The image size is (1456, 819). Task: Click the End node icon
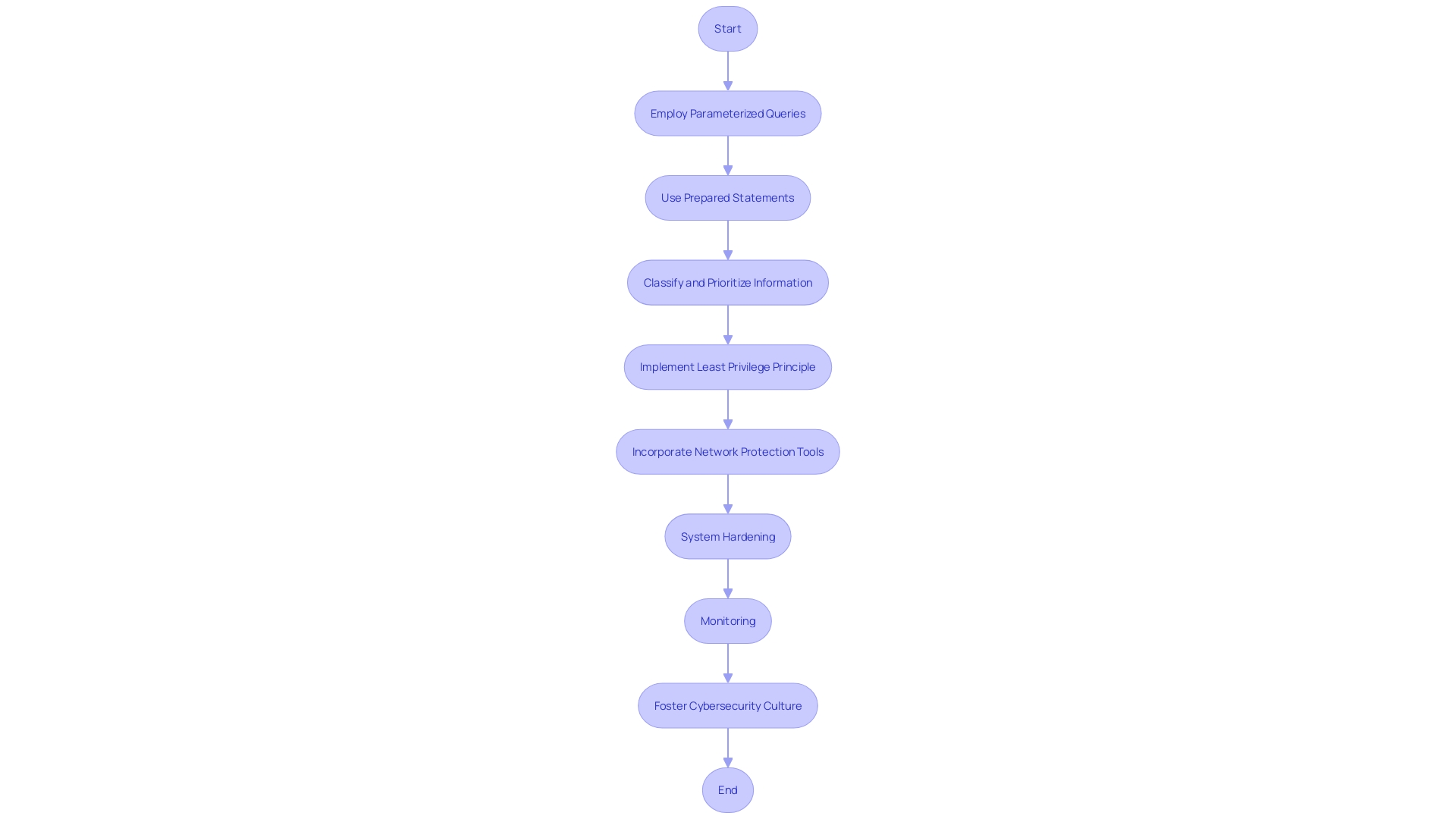coord(727,789)
